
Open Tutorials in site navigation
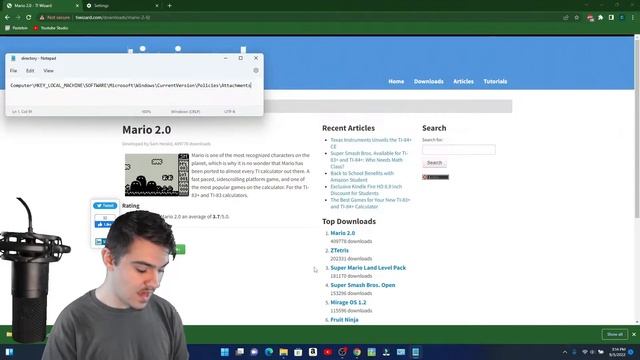click(495, 82)
